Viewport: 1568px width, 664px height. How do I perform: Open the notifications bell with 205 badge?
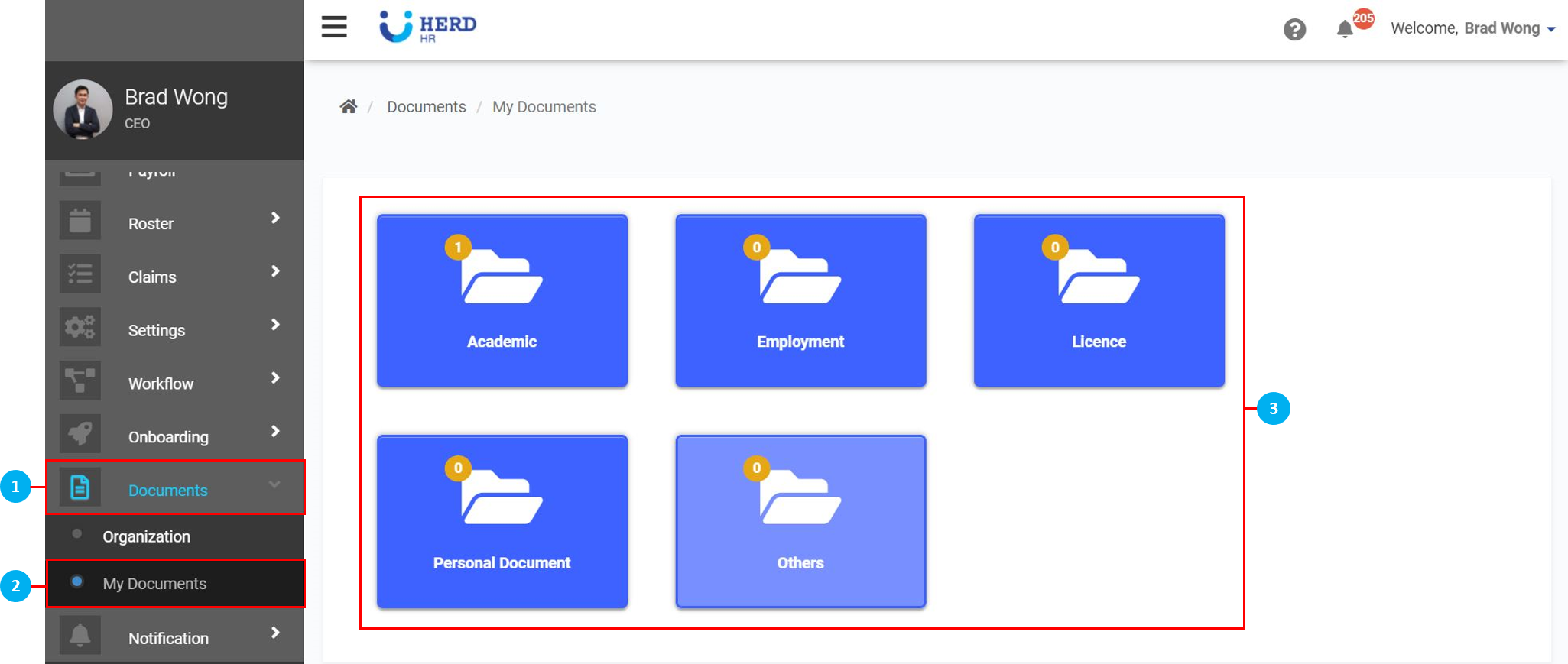pos(1345,29)
